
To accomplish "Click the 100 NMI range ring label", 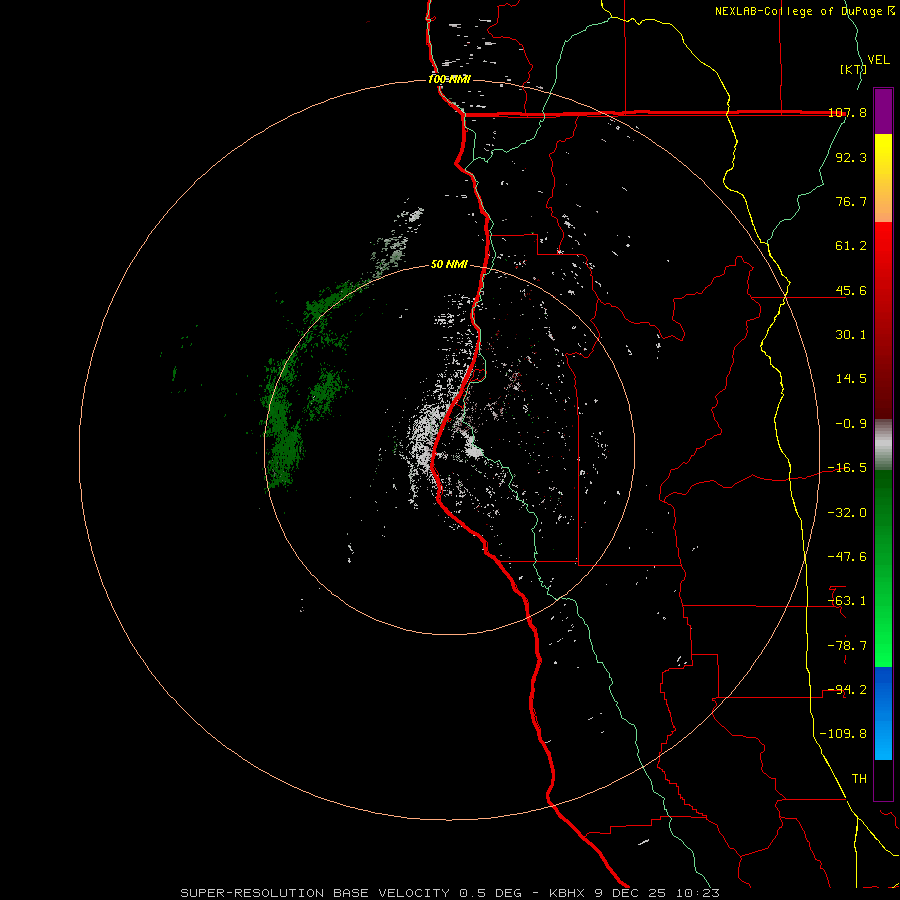I will pyautogui.click(x=449, y=79).
